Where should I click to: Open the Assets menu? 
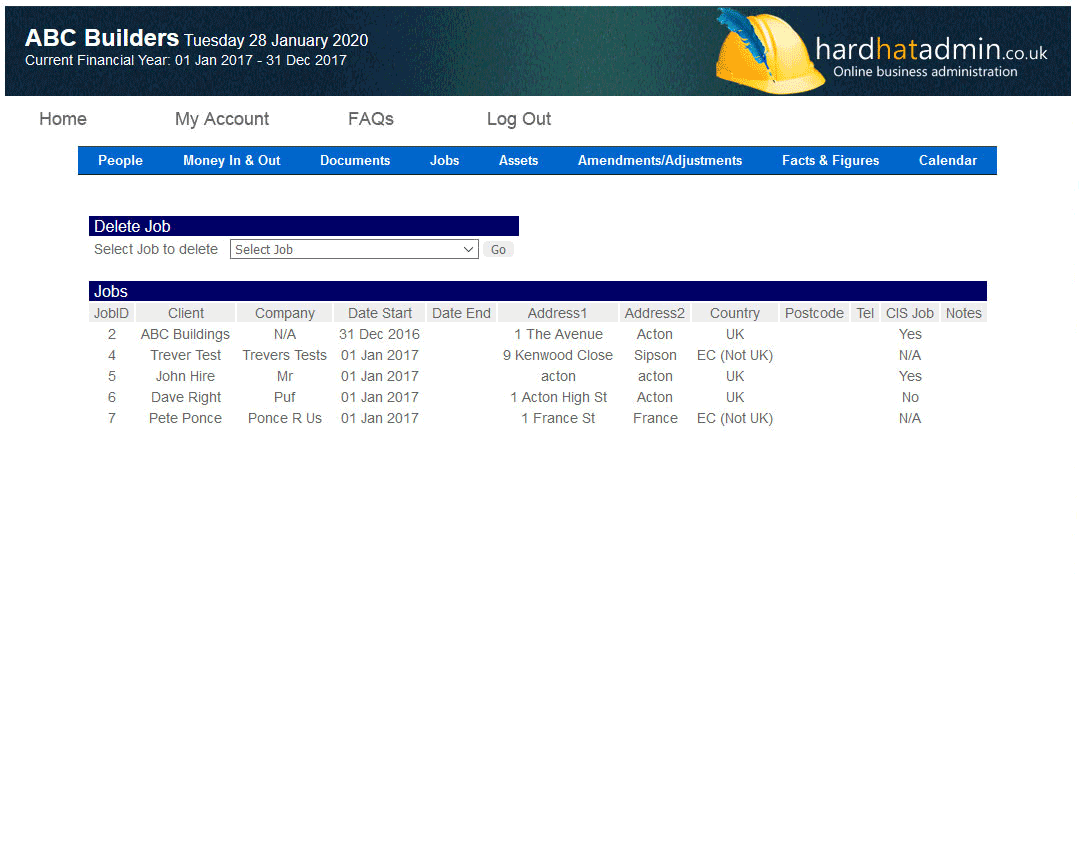click(518, 160)
